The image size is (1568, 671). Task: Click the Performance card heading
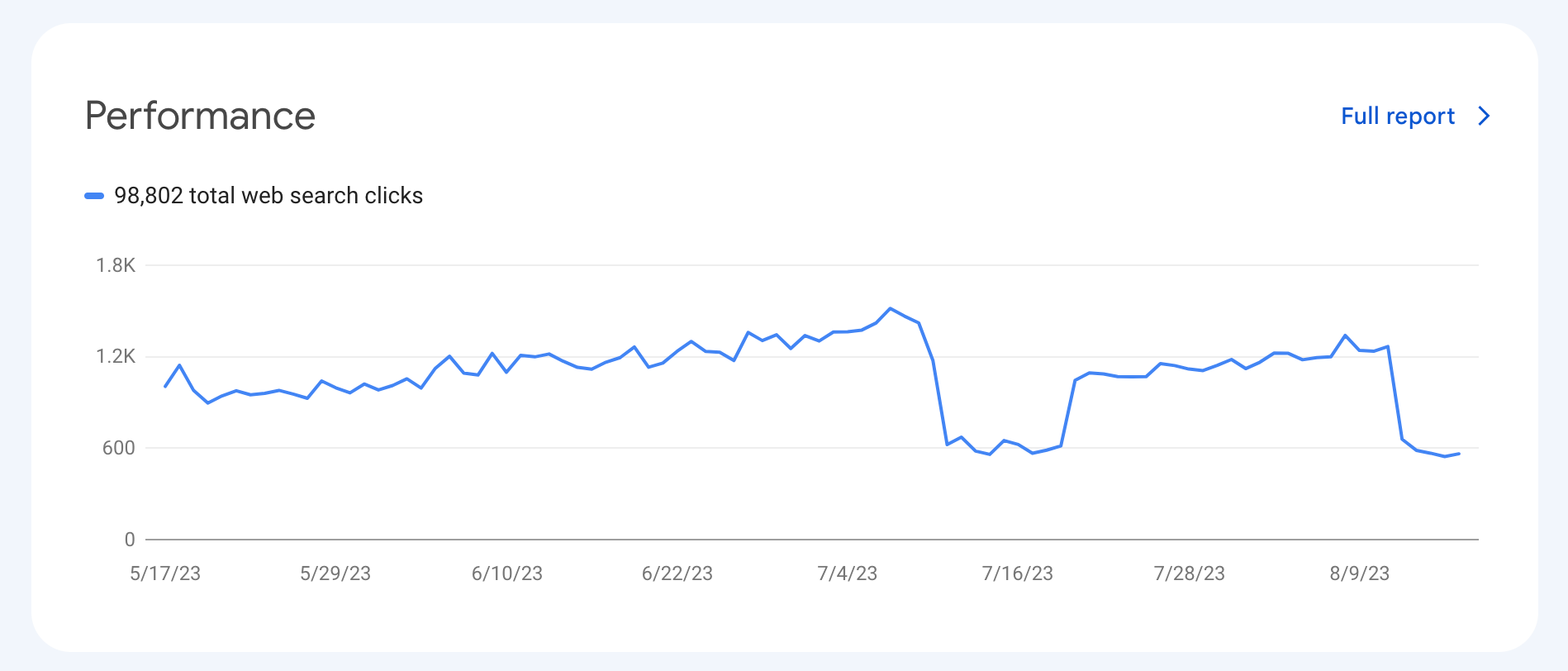[200, 116]
